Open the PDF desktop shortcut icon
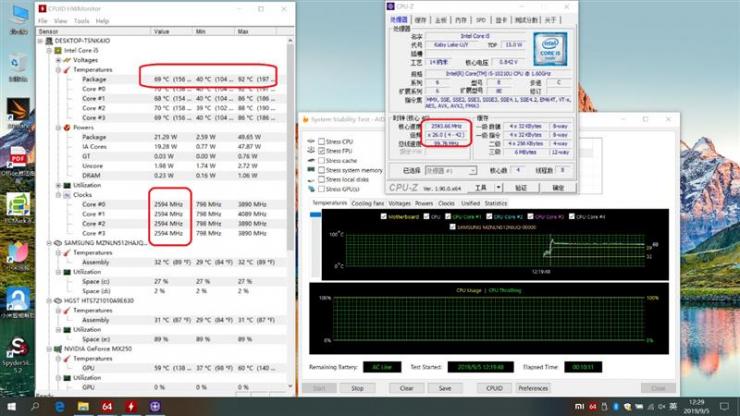 pos(17,157)
